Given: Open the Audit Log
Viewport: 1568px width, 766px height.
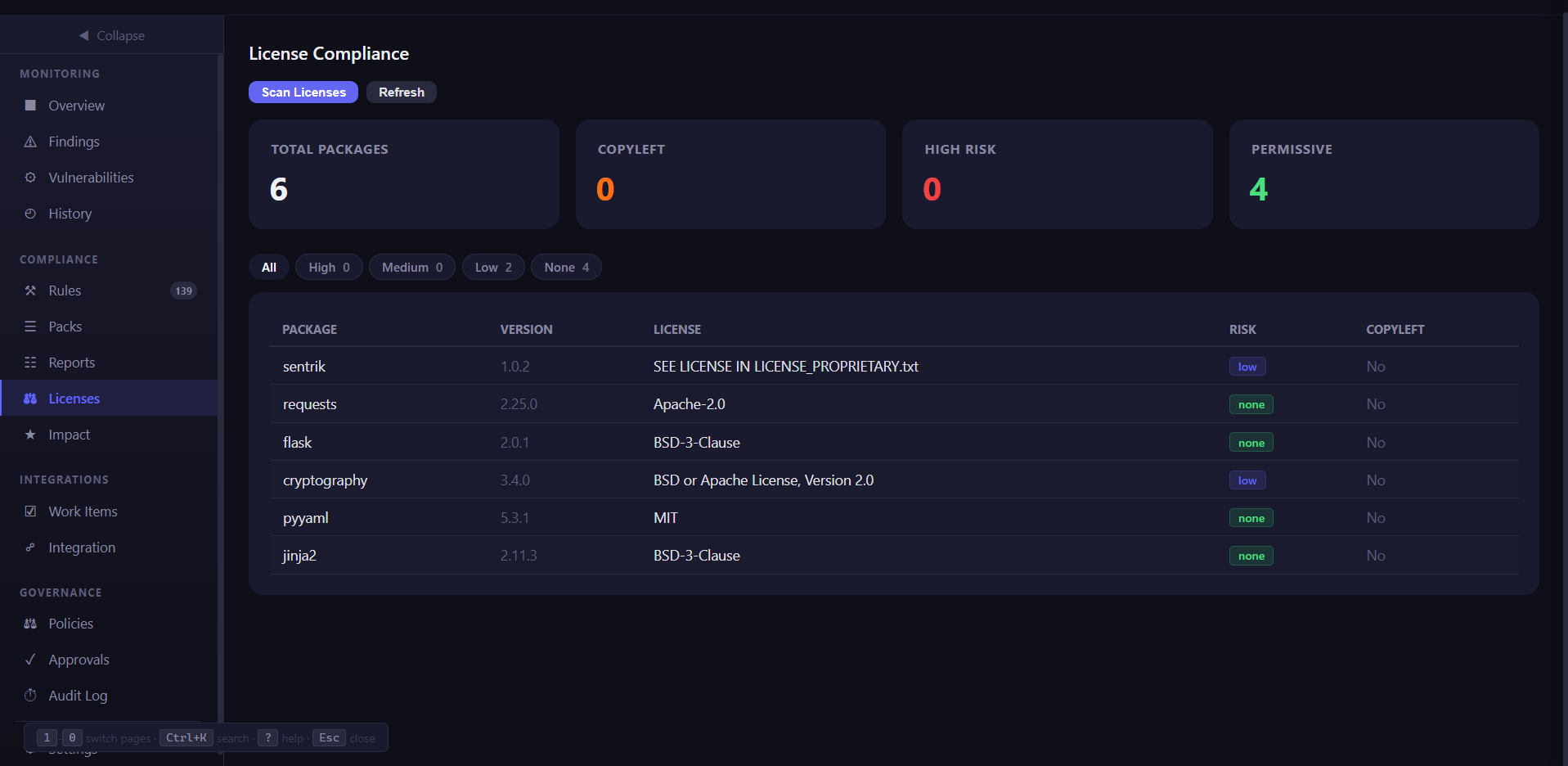Looking at the screenshot, I should pyautogui.click(x=109, y=696).
